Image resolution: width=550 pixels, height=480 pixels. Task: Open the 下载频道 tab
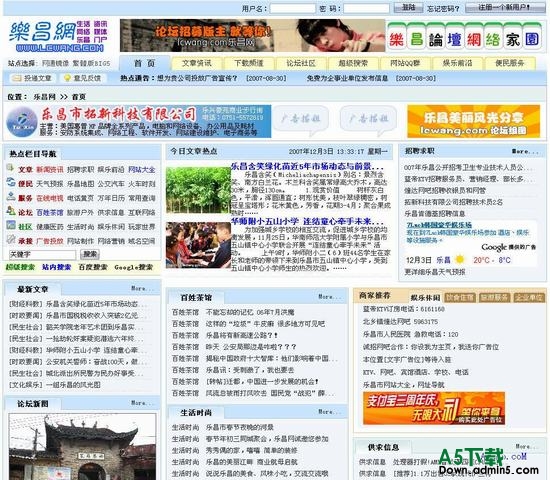coord(249,63)
